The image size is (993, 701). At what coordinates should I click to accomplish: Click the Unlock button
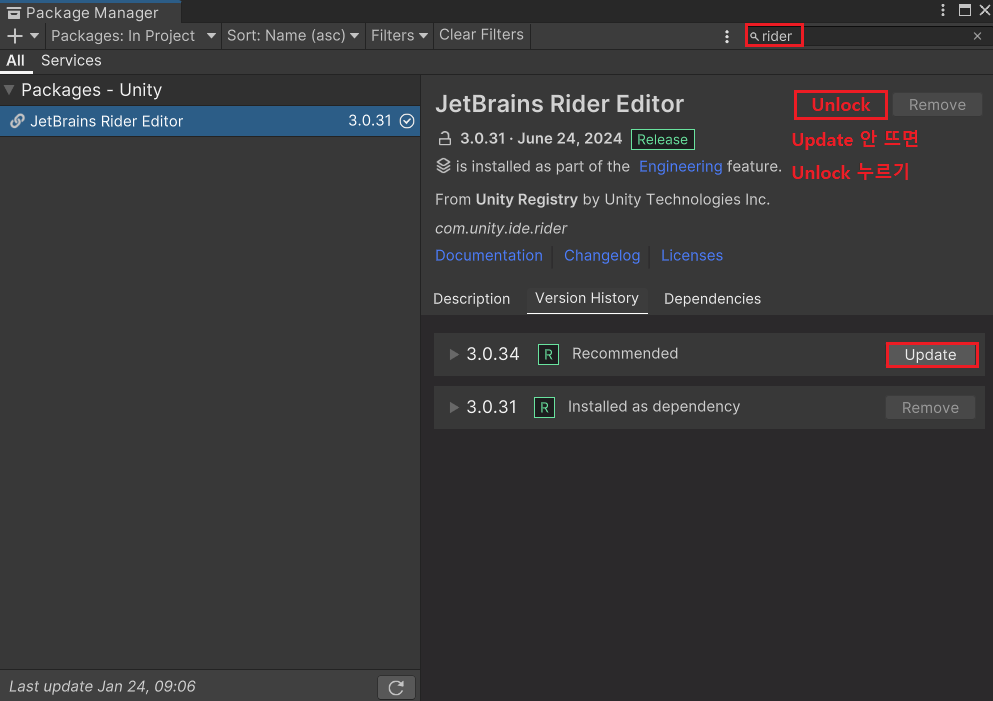pos(840,105)
